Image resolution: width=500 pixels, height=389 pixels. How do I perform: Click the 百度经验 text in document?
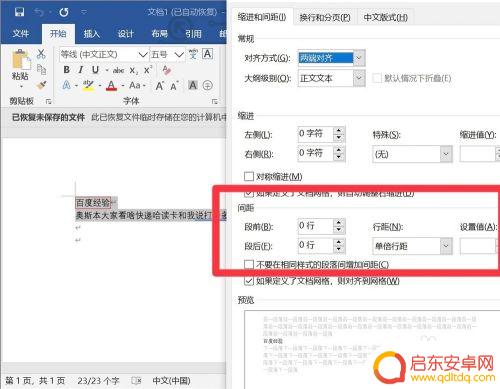[93, 203]
